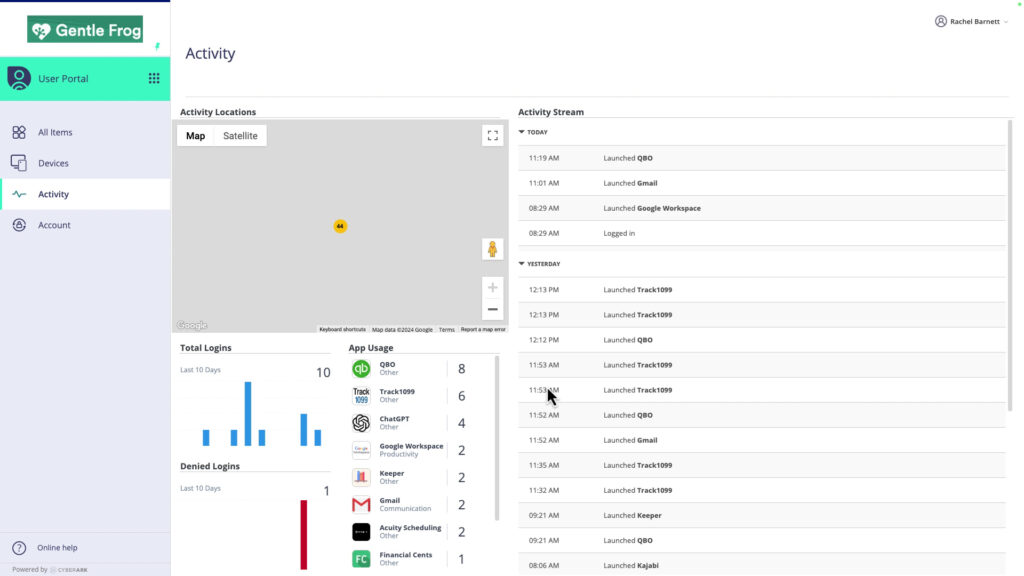Image resolution: width=1024 pixels, height=576 pixels.
Task: Select the Track1099 icon in App Usage
Action: [x=361, y=395]
